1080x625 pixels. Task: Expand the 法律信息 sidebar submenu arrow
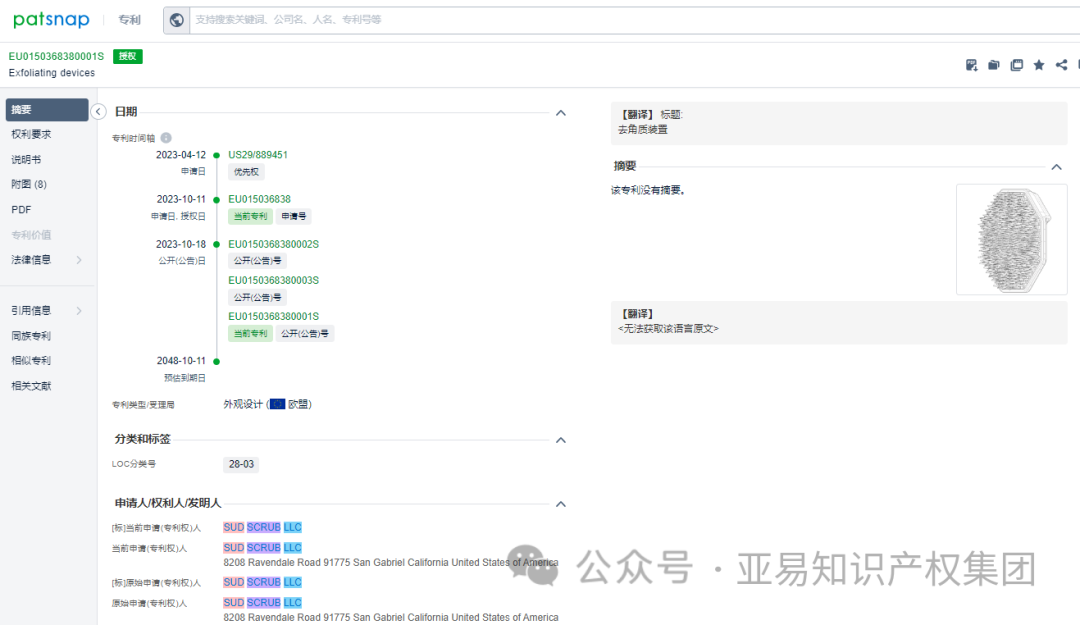79,260
